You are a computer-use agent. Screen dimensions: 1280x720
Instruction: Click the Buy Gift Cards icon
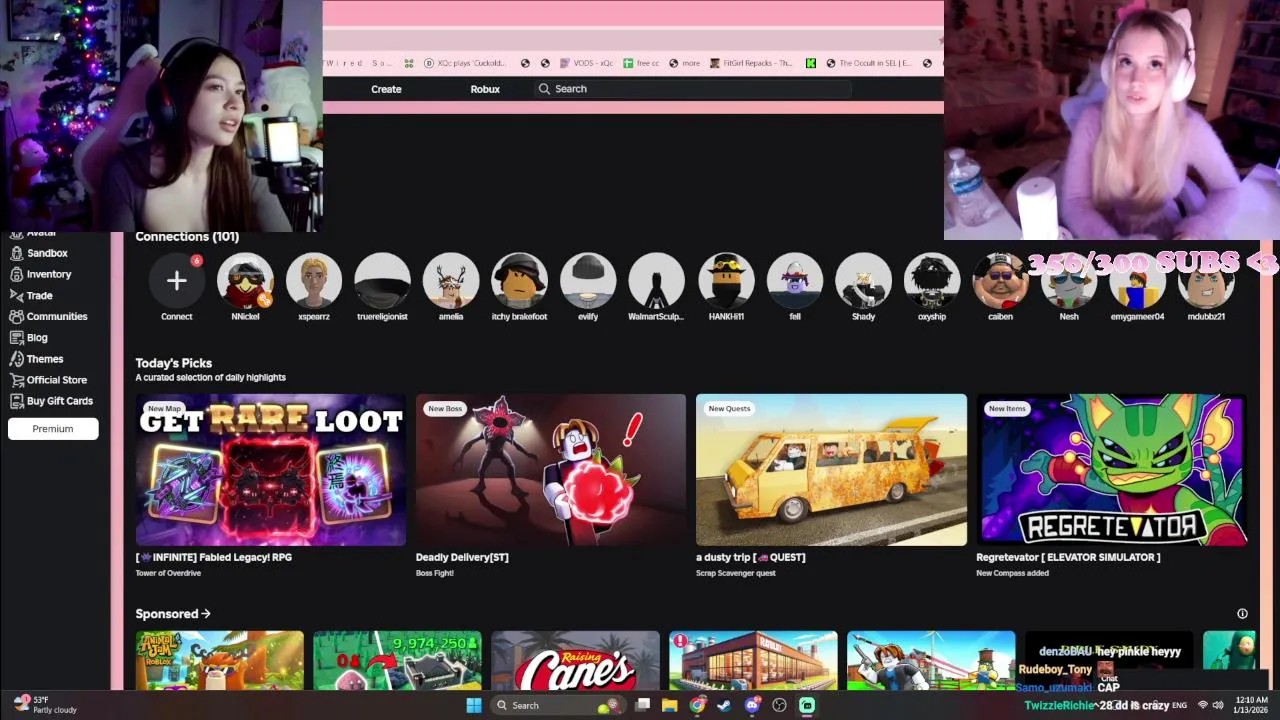click(x=16, y=401)
